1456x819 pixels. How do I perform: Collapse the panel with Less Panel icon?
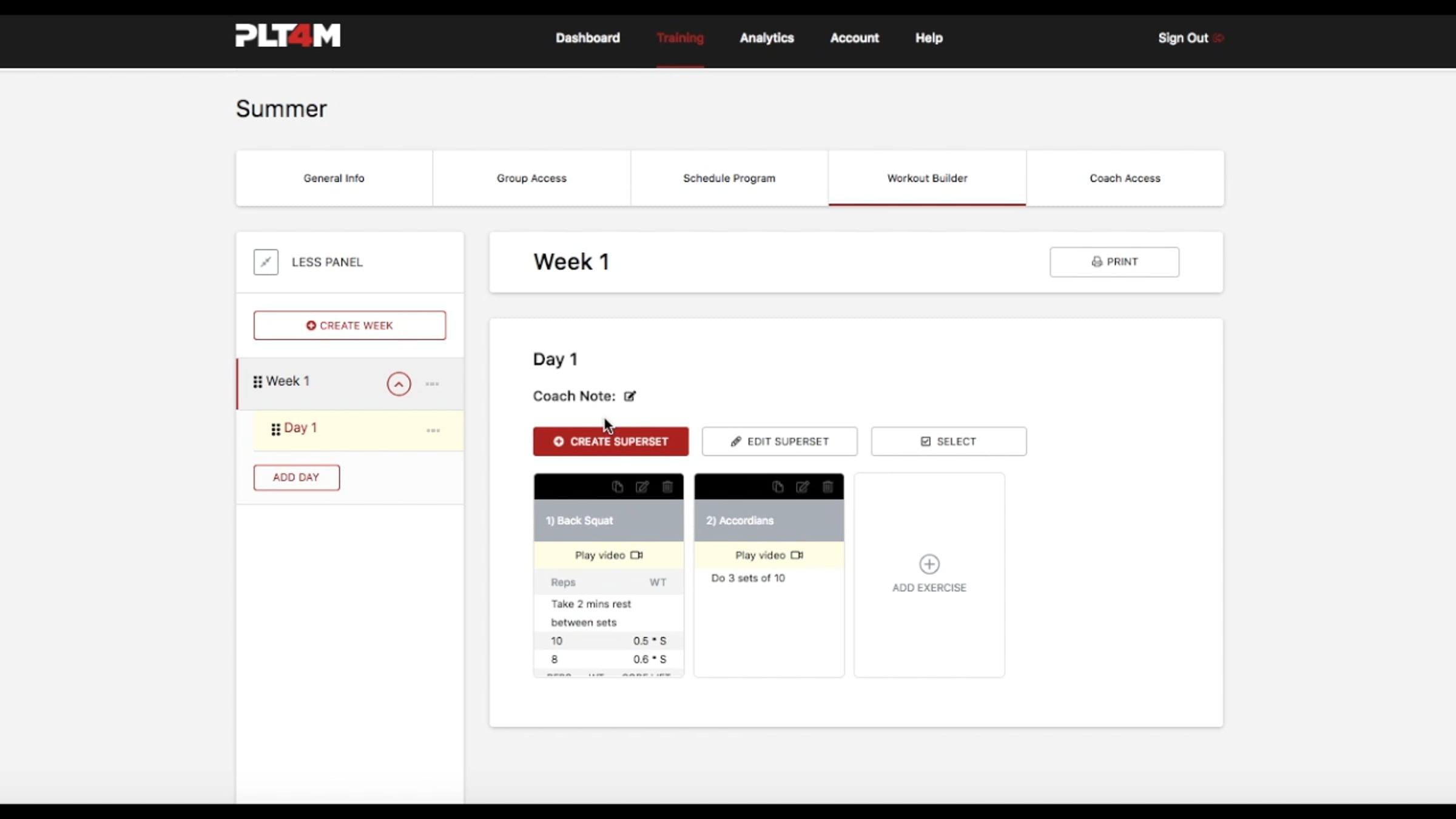(x=266, y=262)
